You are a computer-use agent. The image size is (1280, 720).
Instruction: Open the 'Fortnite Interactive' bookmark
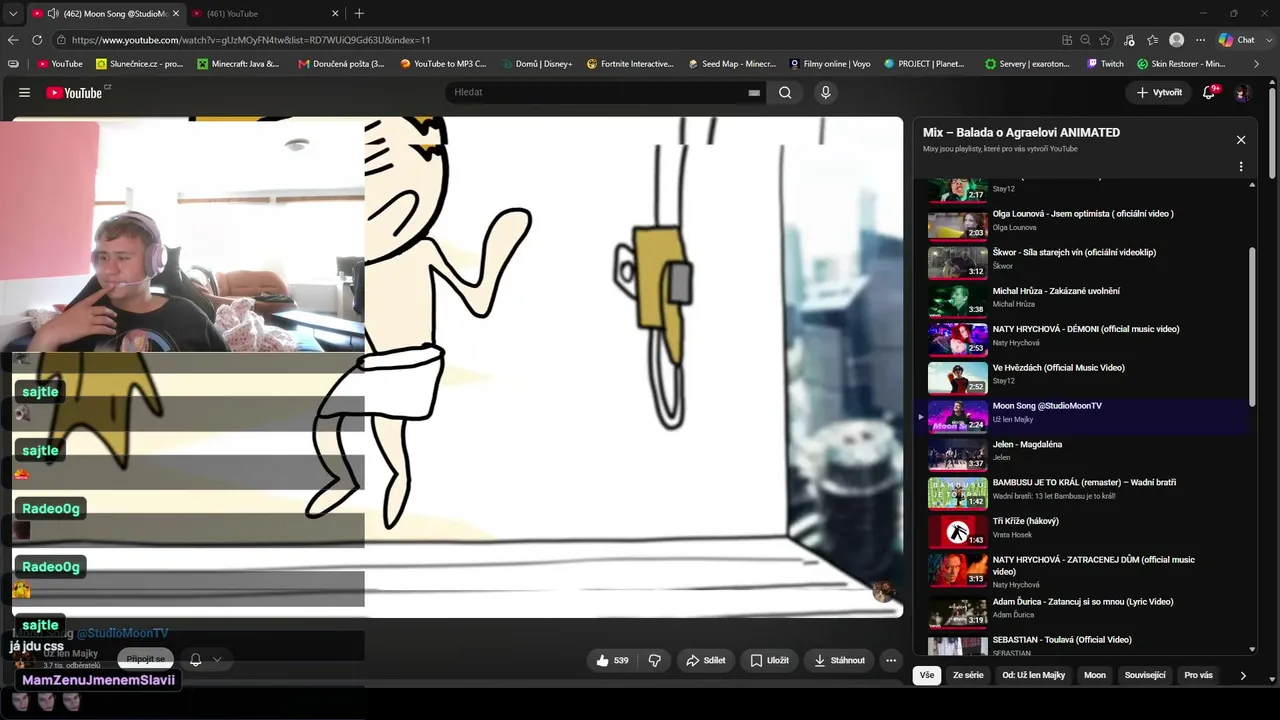click(x=630, y=64)
